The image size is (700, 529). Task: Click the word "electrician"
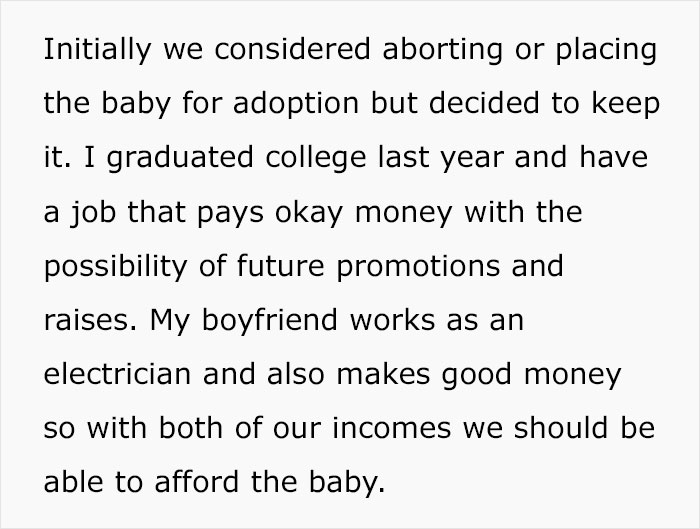pos(106,376)
